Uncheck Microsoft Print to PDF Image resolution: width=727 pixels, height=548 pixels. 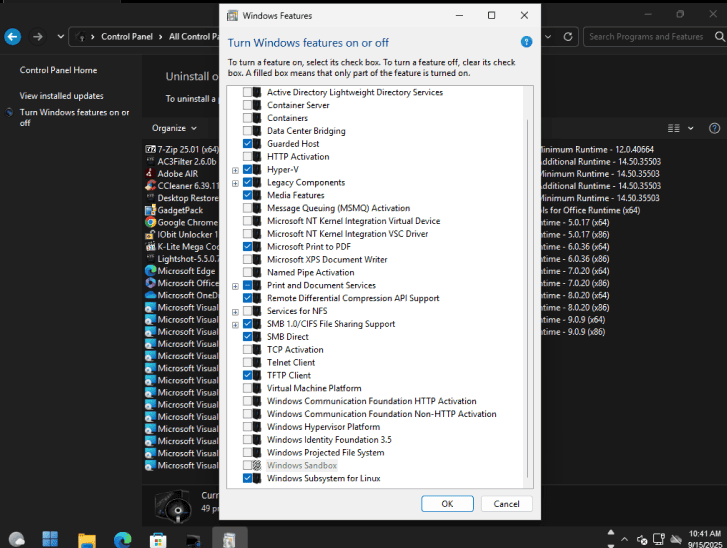(248, 247)
